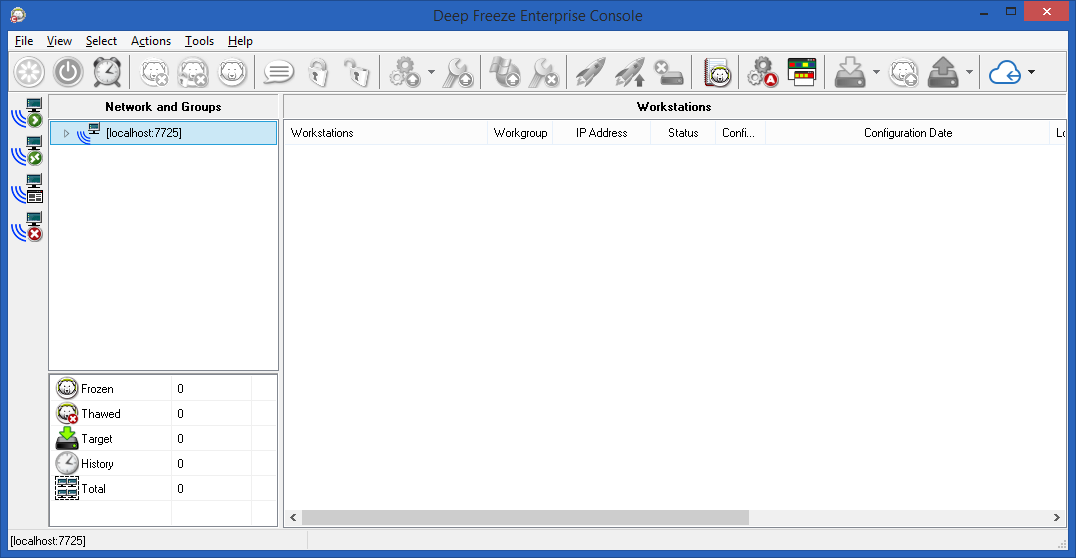This screenshot has height=558, width=1076.
Task: Click the Send Message speech bubble icon
Action: click(x=279, y=72)
